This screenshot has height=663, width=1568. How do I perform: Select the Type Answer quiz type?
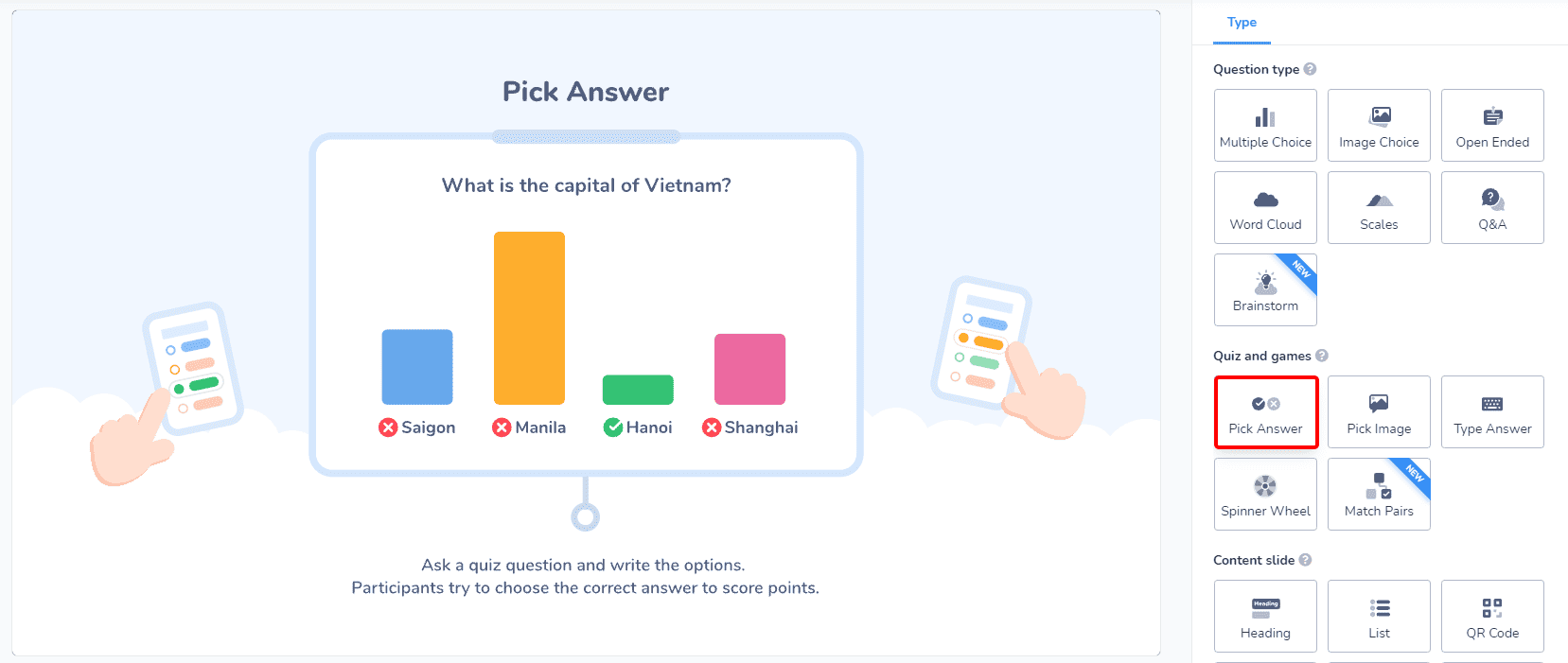pyautogui.click(x=1492, y=411)
